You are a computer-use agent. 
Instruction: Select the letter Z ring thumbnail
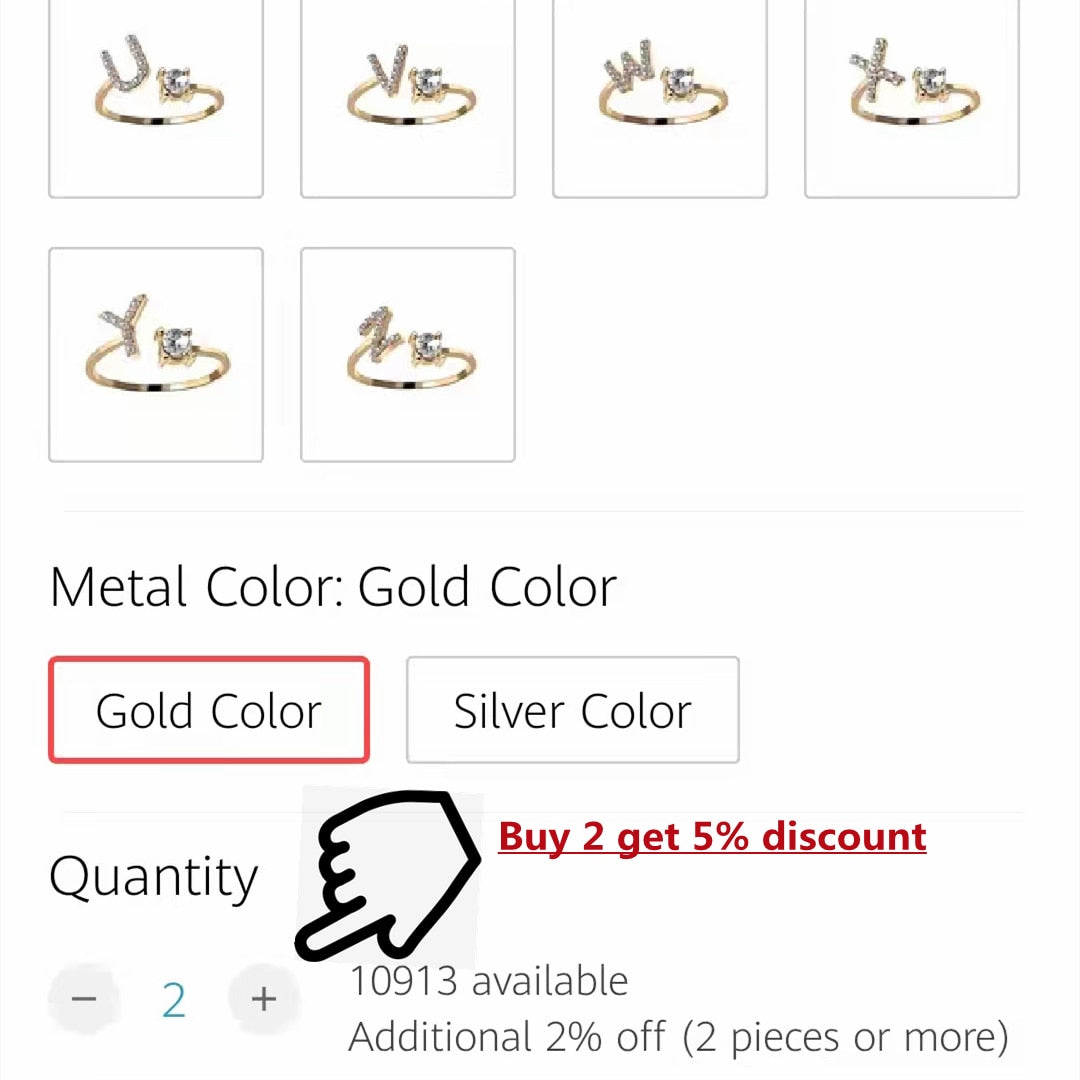[407, 353]
